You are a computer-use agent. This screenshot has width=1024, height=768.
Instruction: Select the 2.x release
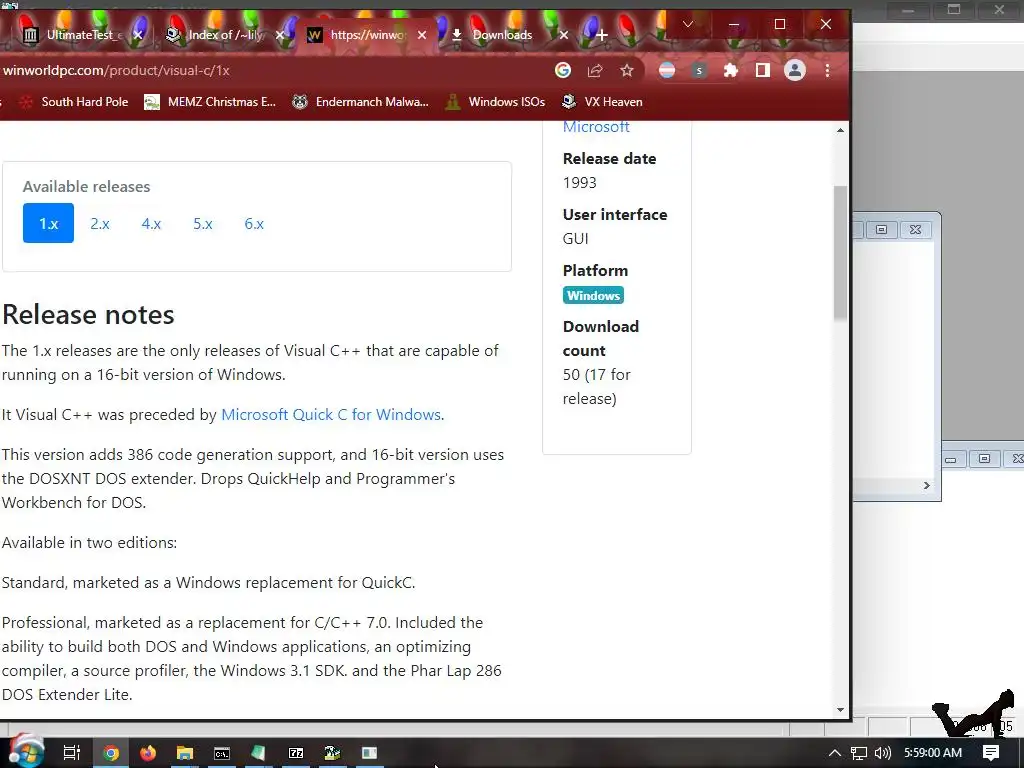pyautogui.click(x=100, y=223)
